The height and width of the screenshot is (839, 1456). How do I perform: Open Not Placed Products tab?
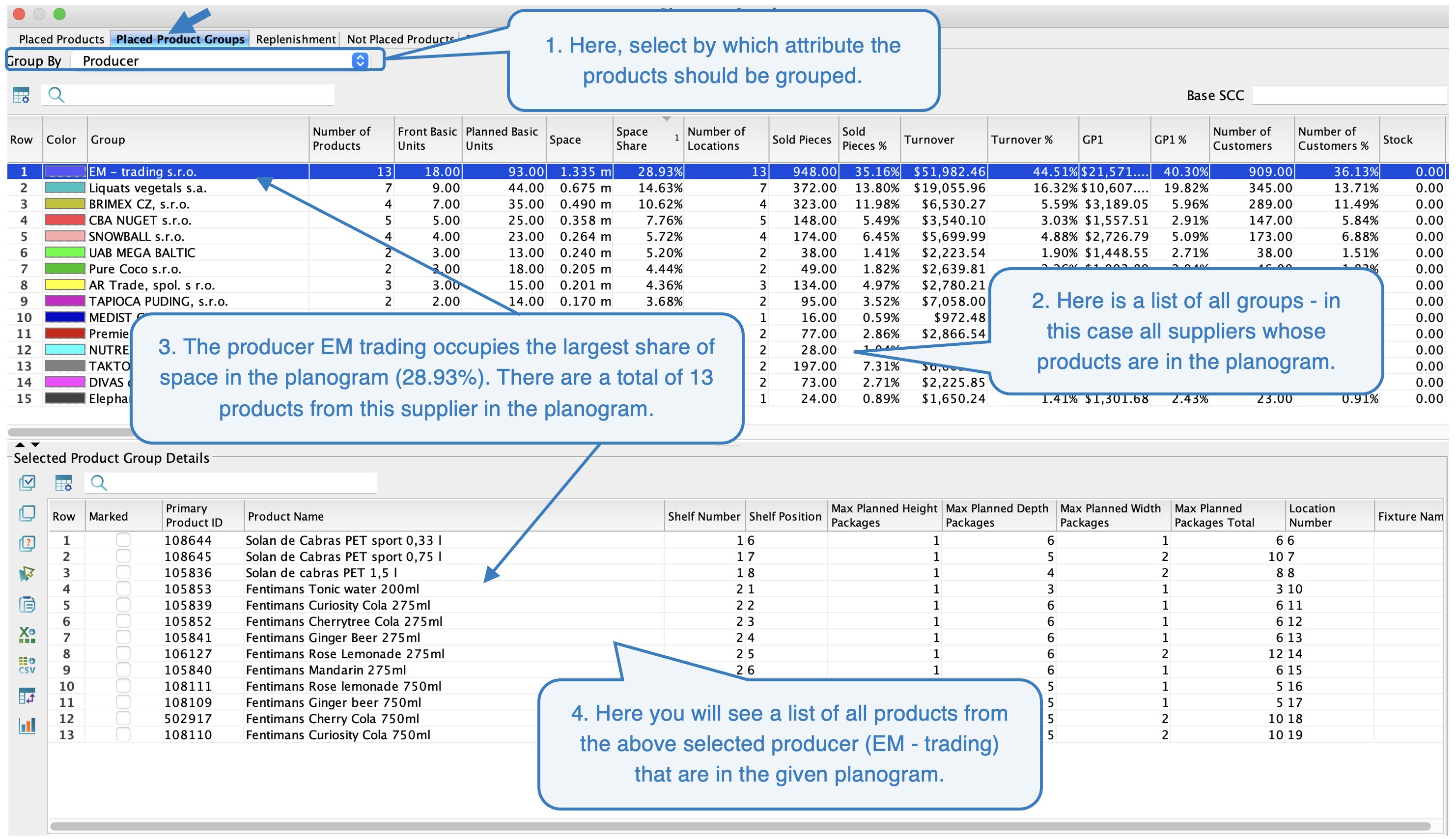coord(400,39)
